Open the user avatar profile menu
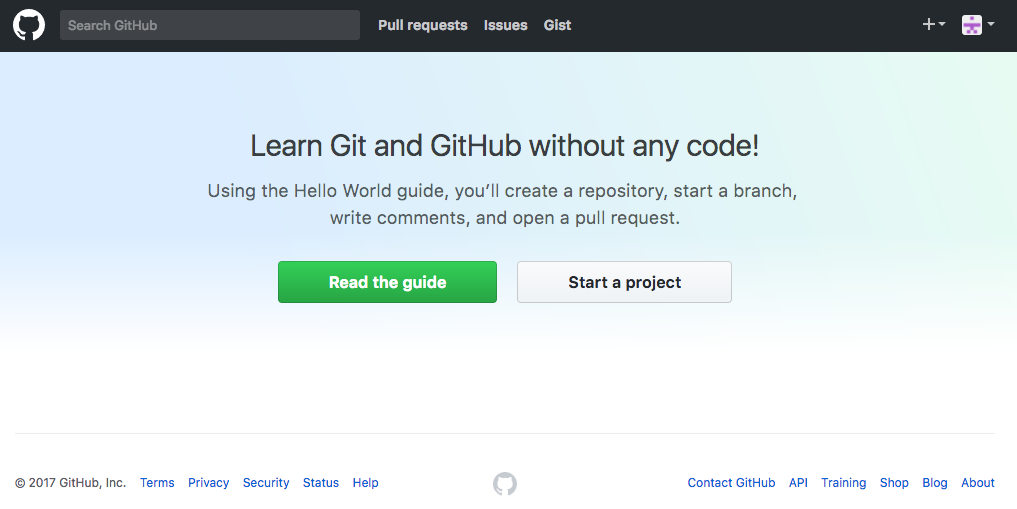Viewport: 1017px width, 509px height. [978, 25]
